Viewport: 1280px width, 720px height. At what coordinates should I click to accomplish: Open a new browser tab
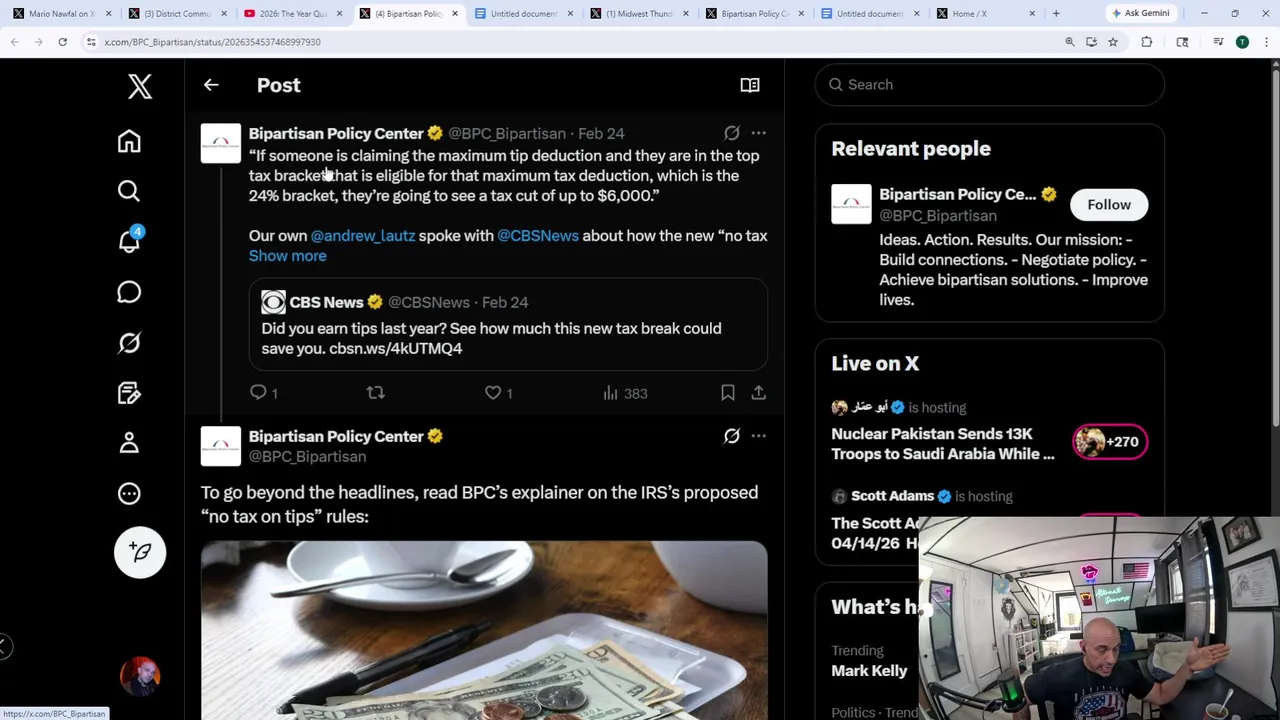(1056, 13)
